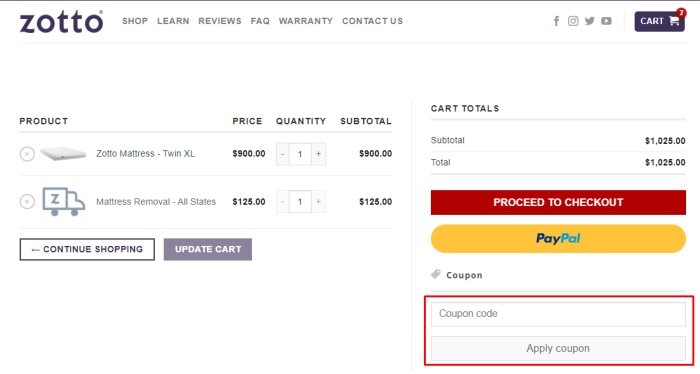Open the Learn menu
This screenshot has width=700, height=374.
(173, 21)
